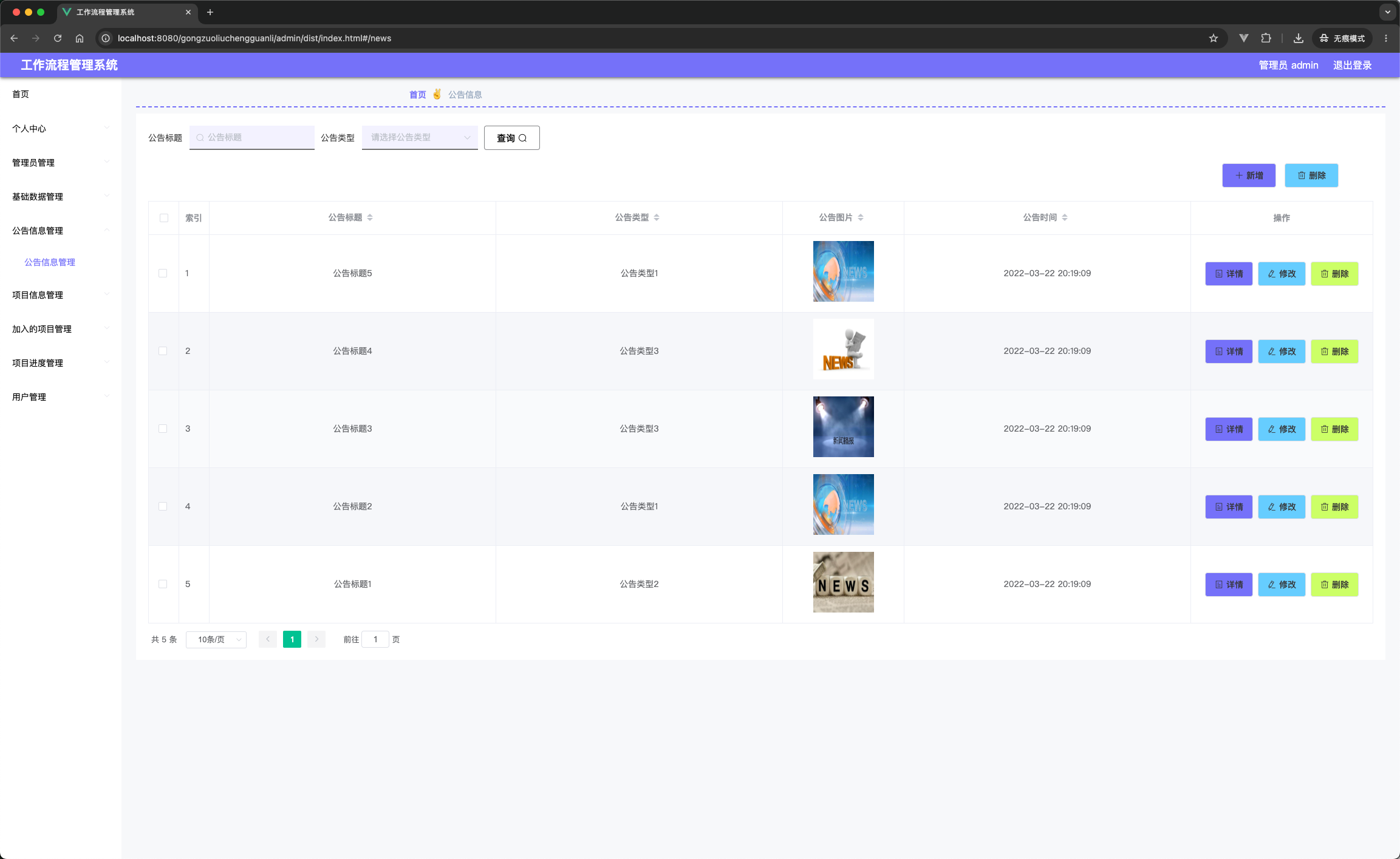Expand the 个人中心 sidebar menu
Viewport: 1400px width, 859px height.
(61, 128)
